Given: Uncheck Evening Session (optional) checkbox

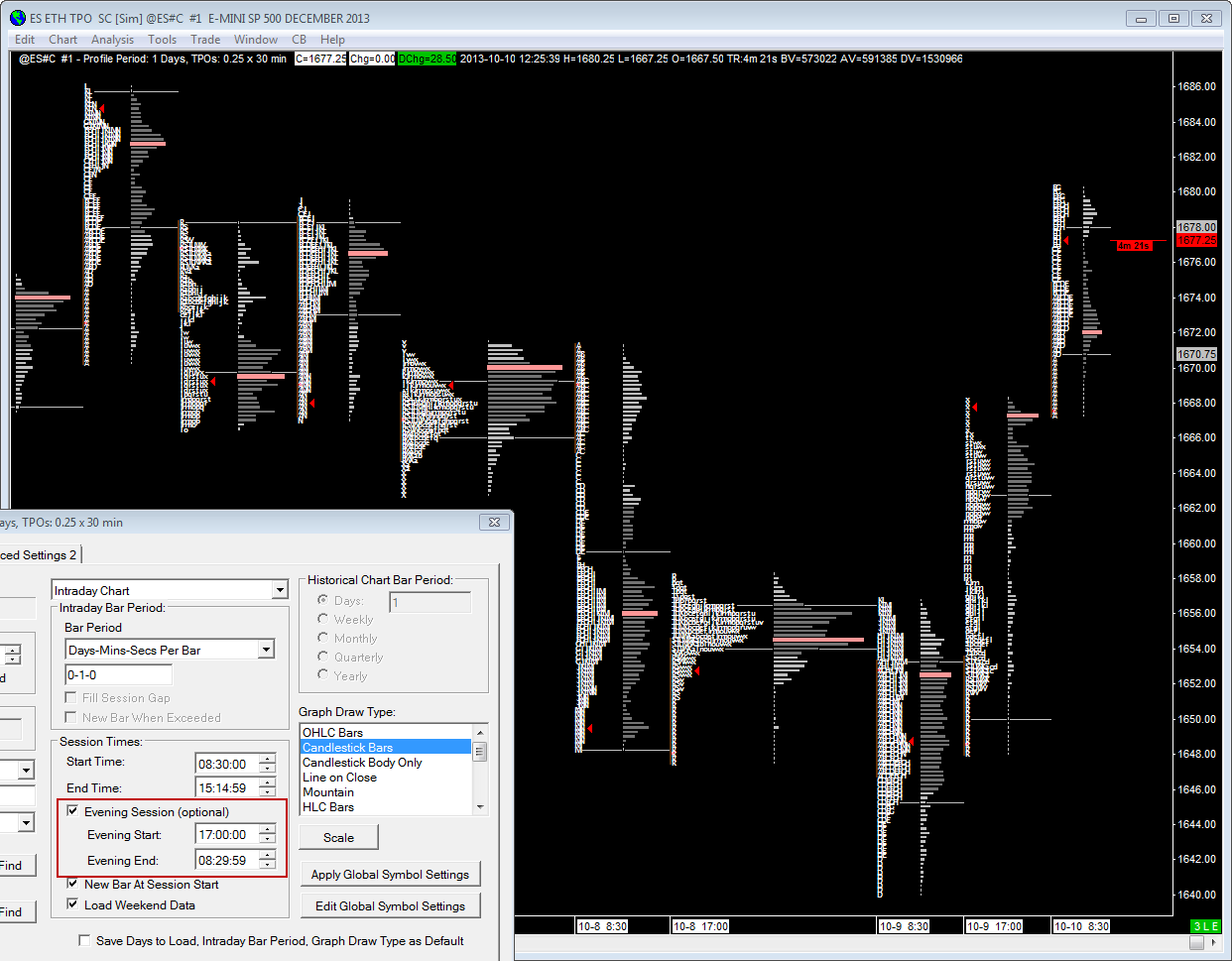Looking at the screenshot, I should (72, 811).
